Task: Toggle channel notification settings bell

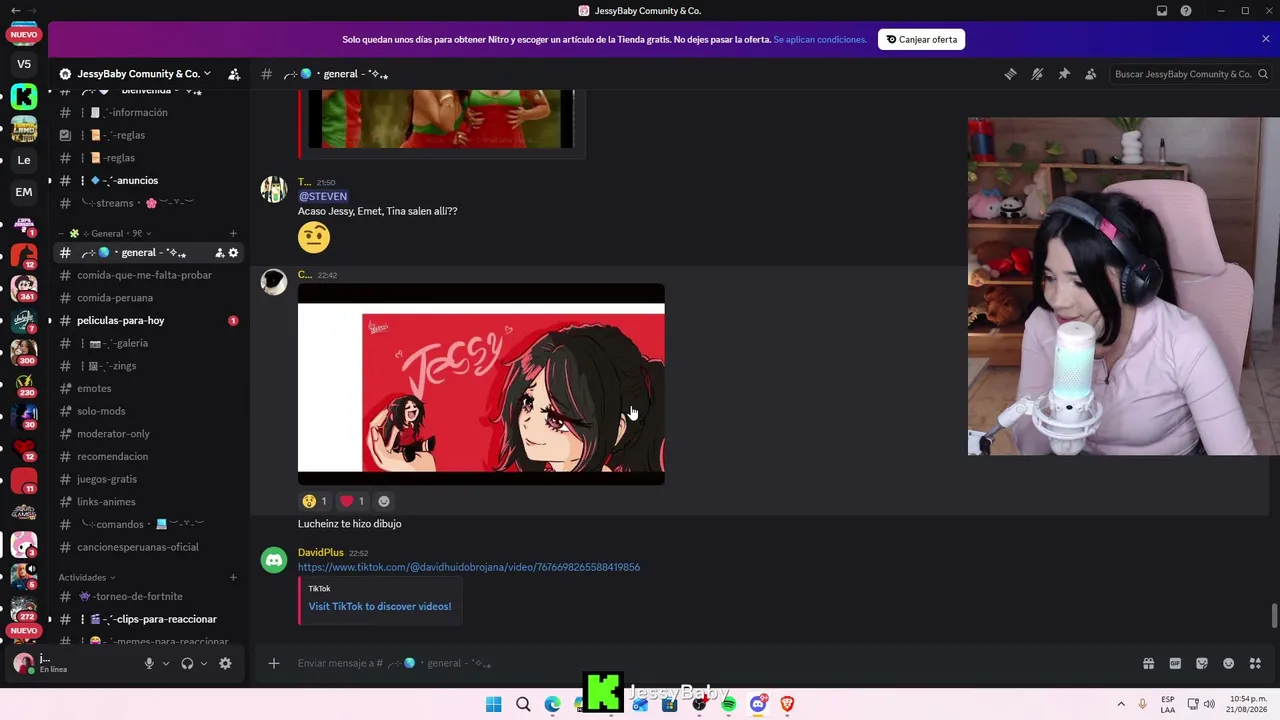Action: click(1037, 74)
